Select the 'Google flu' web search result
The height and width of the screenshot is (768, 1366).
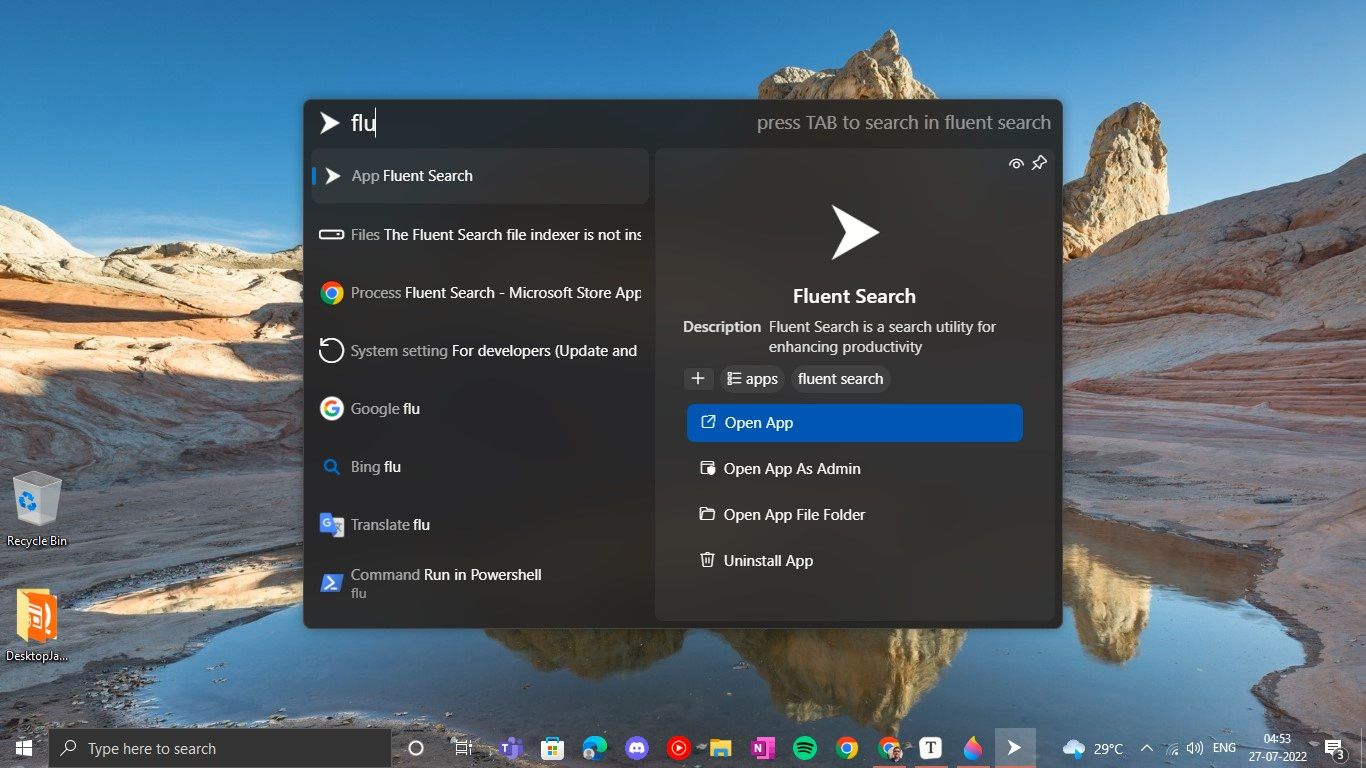(x=480, y=409)
